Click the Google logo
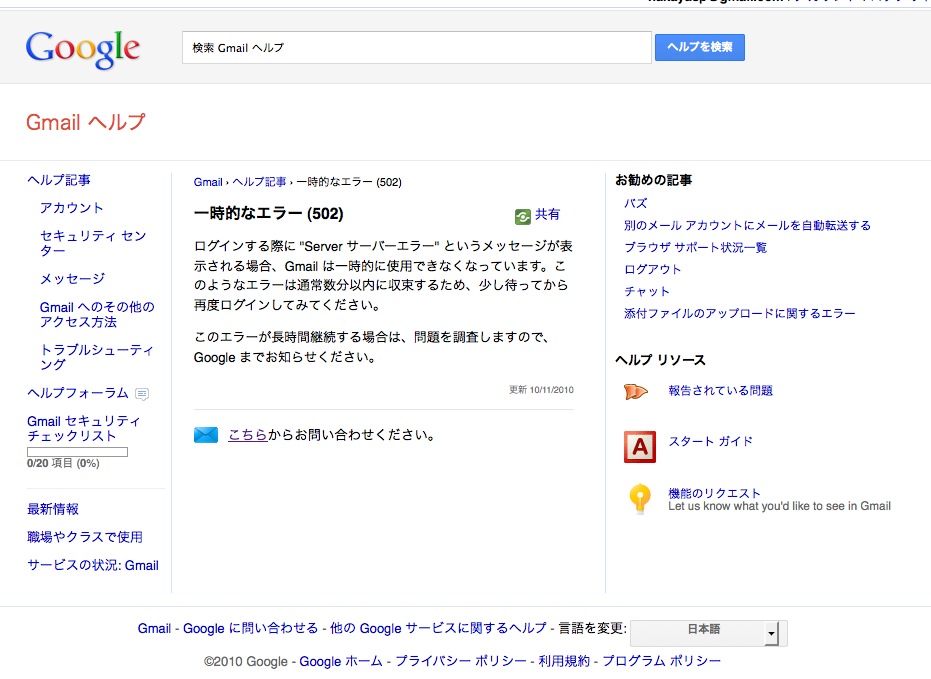Screen dimensions: 931x679 (x=83, y=49)
